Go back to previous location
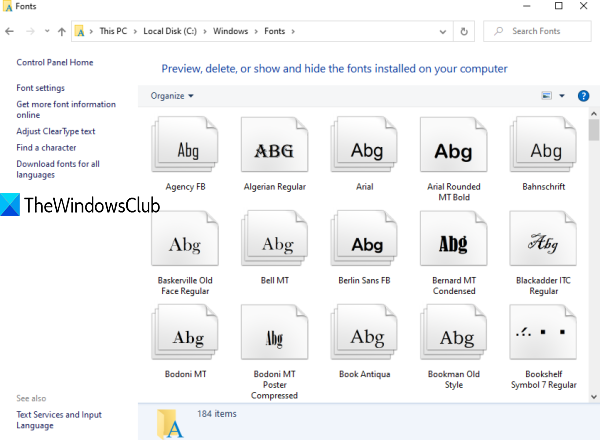 [x=10, y=31]
